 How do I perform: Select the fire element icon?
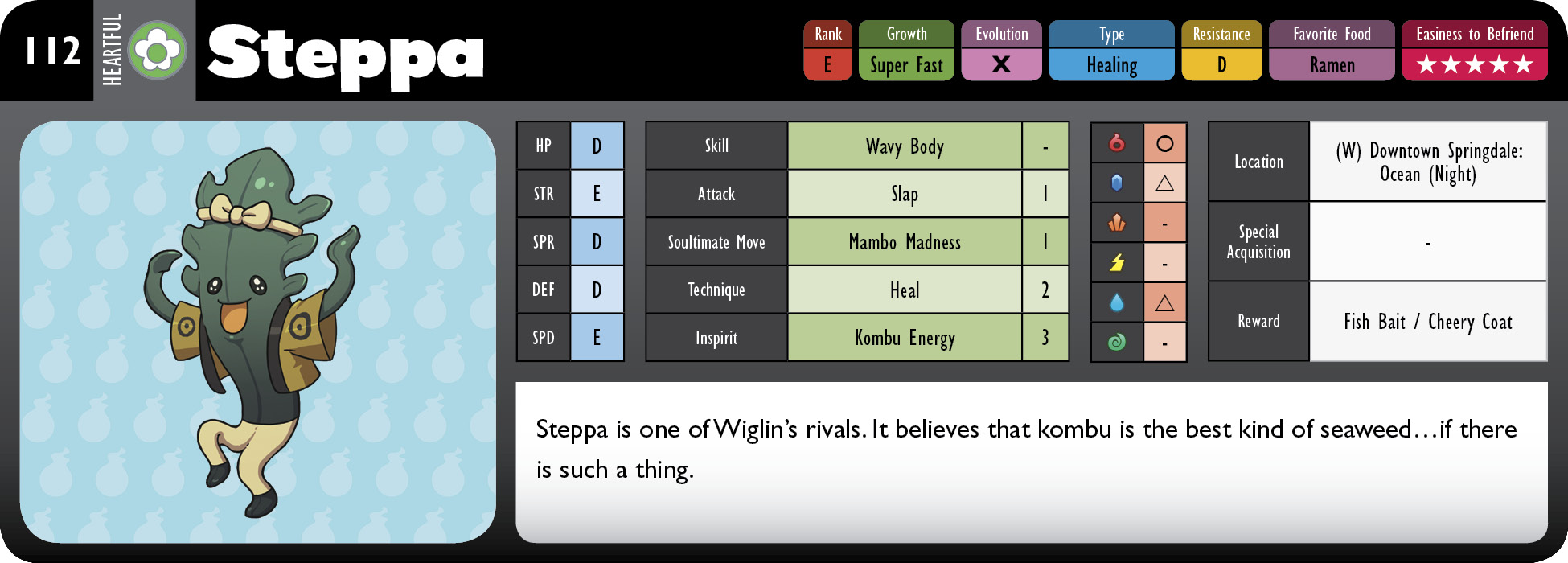(x=1116, y=142)
